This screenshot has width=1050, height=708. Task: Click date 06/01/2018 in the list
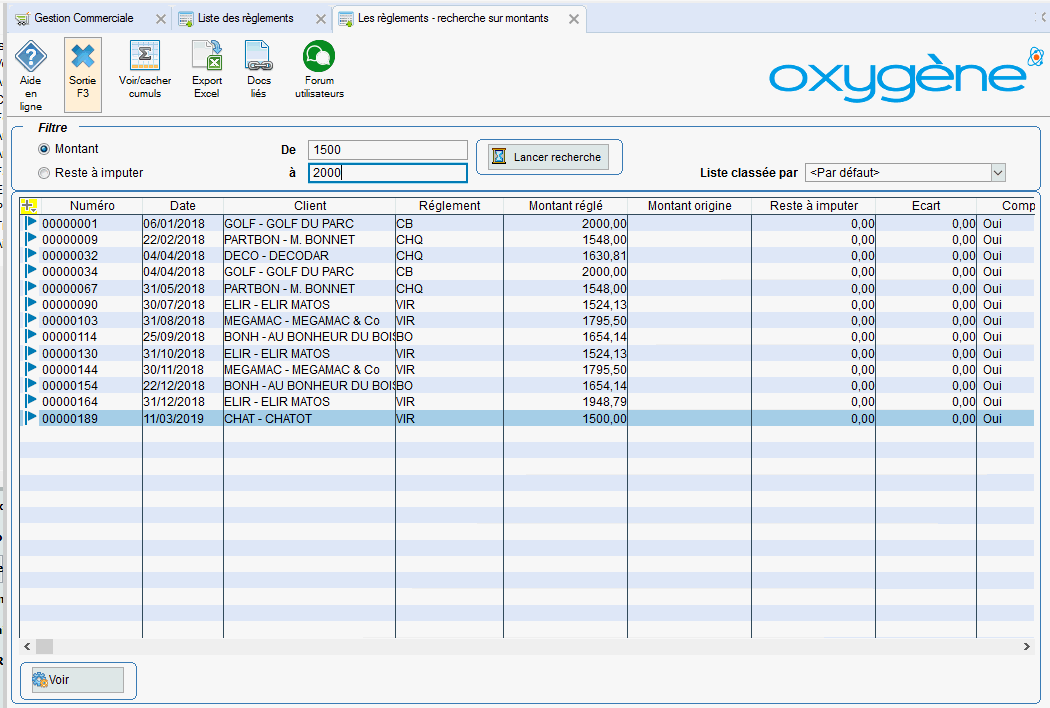point(174,223)
